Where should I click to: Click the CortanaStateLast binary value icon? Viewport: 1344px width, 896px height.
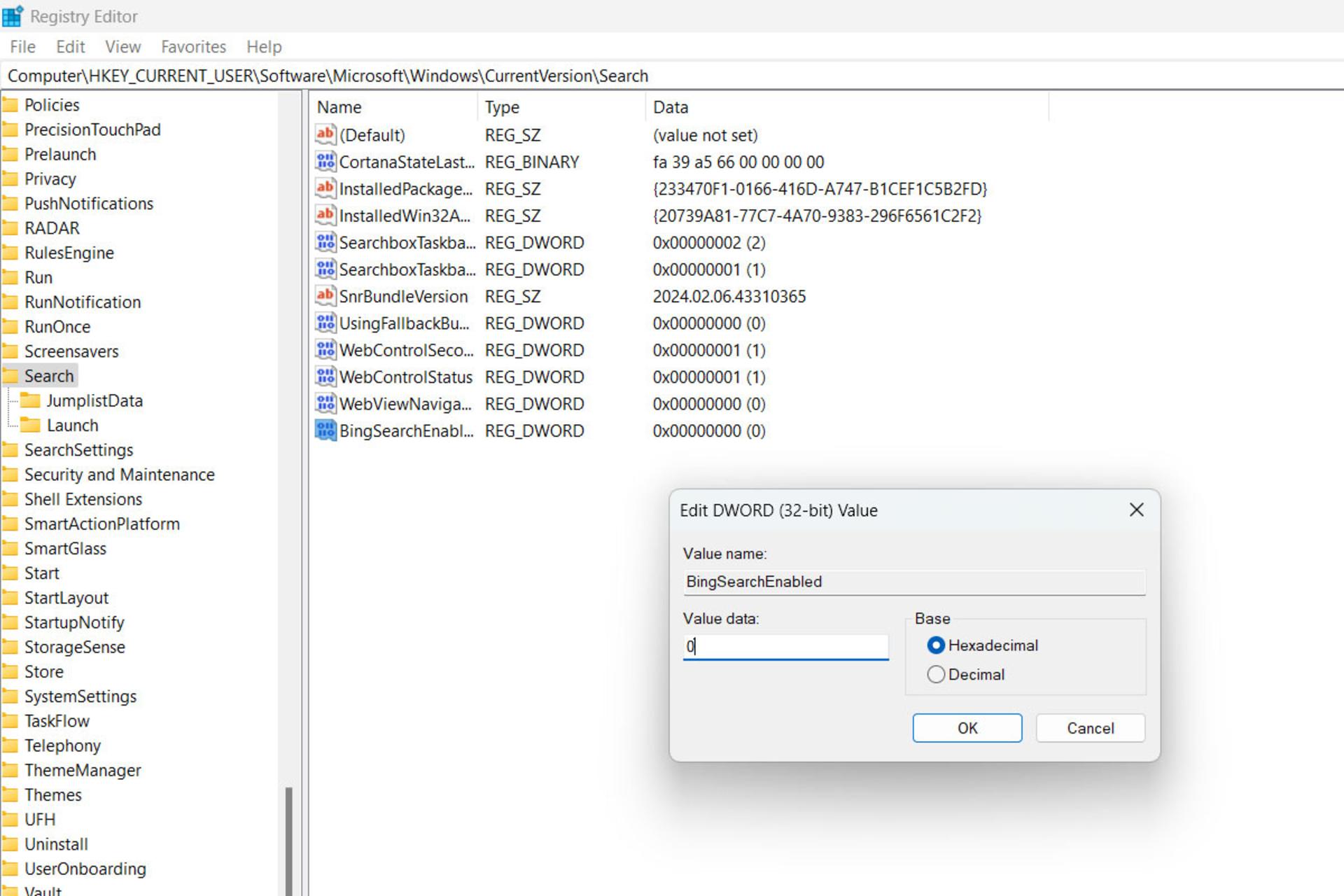click(325, 162)
